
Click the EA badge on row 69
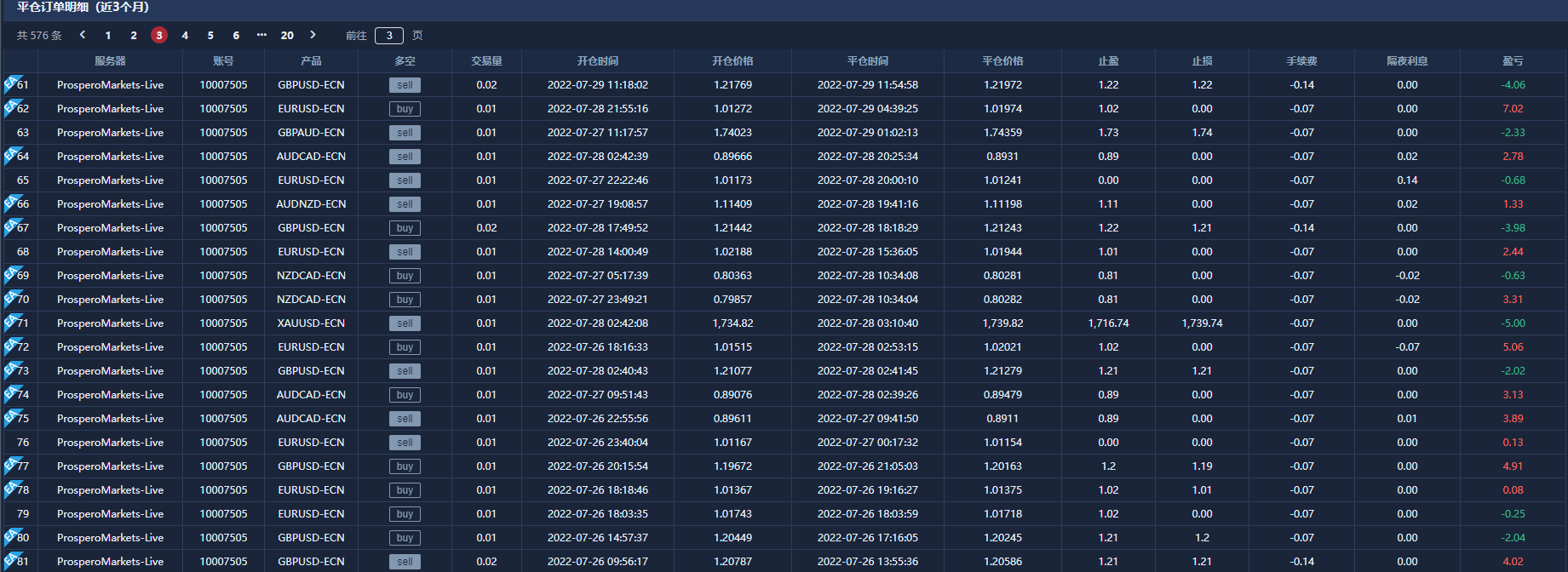(x=11, y=273)
